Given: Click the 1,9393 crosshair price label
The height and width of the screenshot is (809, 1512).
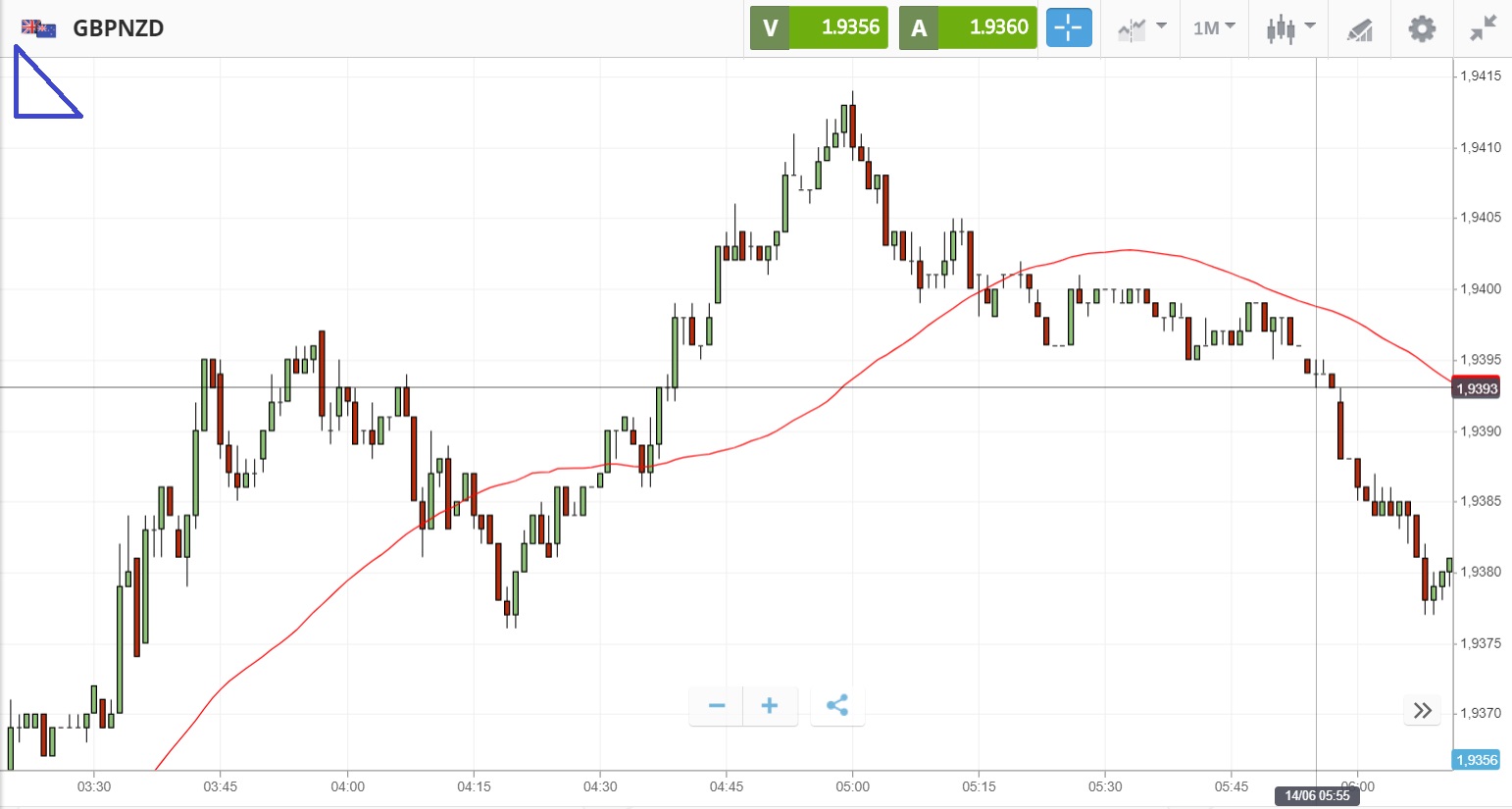Looking at the screenshot, I should point(1476,388).
